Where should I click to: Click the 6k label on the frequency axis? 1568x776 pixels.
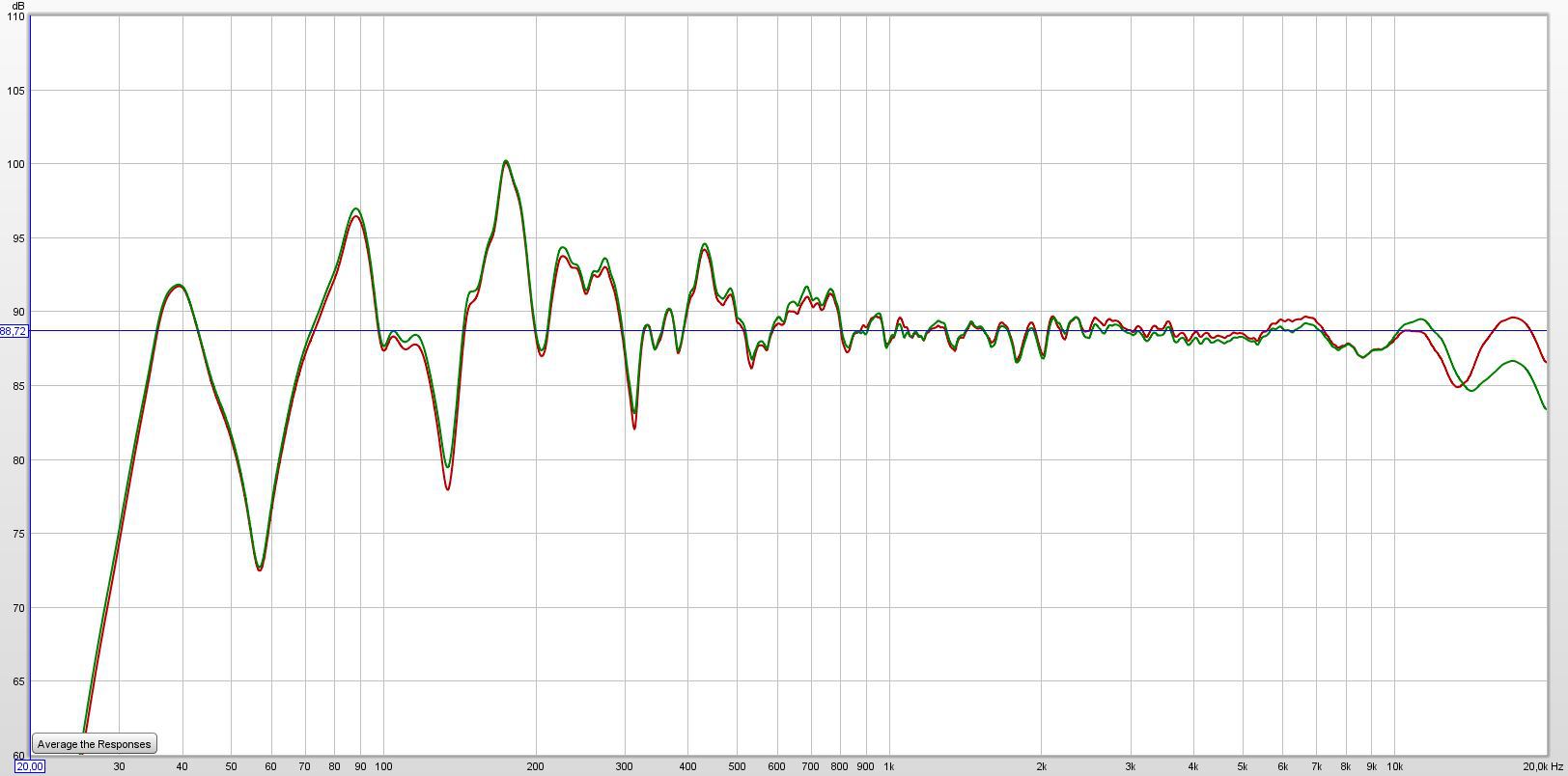pos(1282,766)
